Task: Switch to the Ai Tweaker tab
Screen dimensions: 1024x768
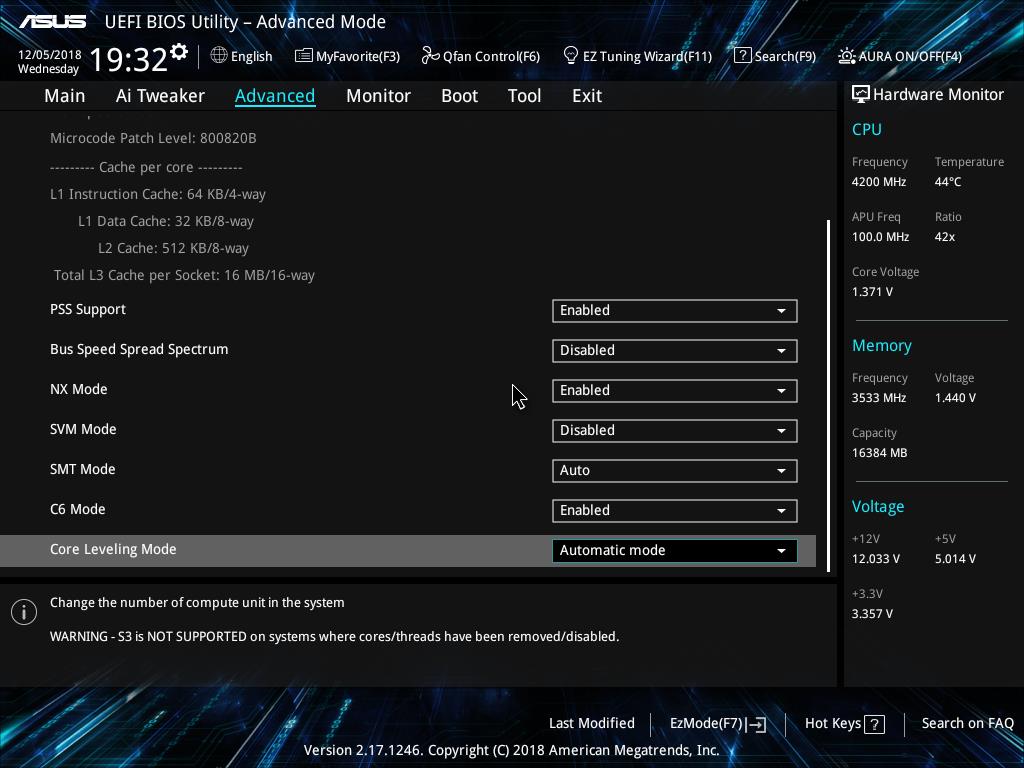Action: click(160, 96)
